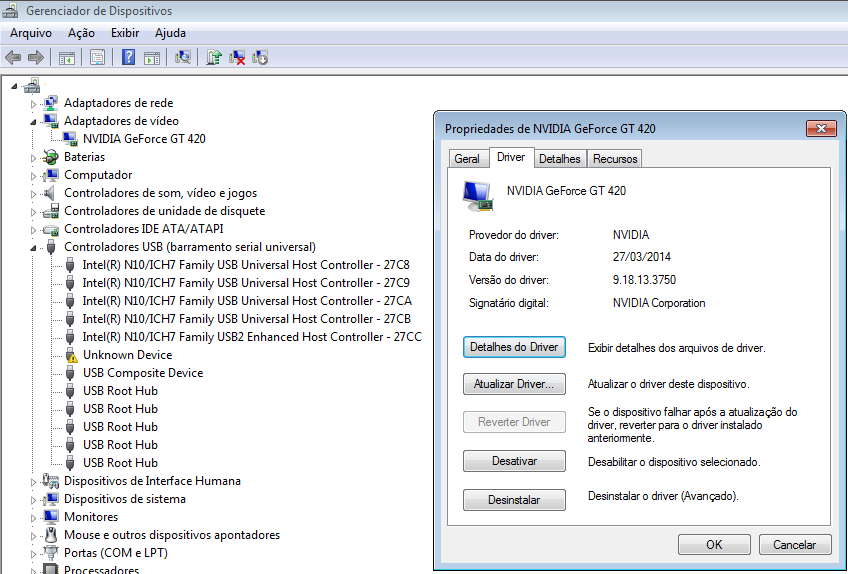848x574 pixels.
Task: Confirm with the OK button
Action: pyautogui.click(x=714, y=544)
